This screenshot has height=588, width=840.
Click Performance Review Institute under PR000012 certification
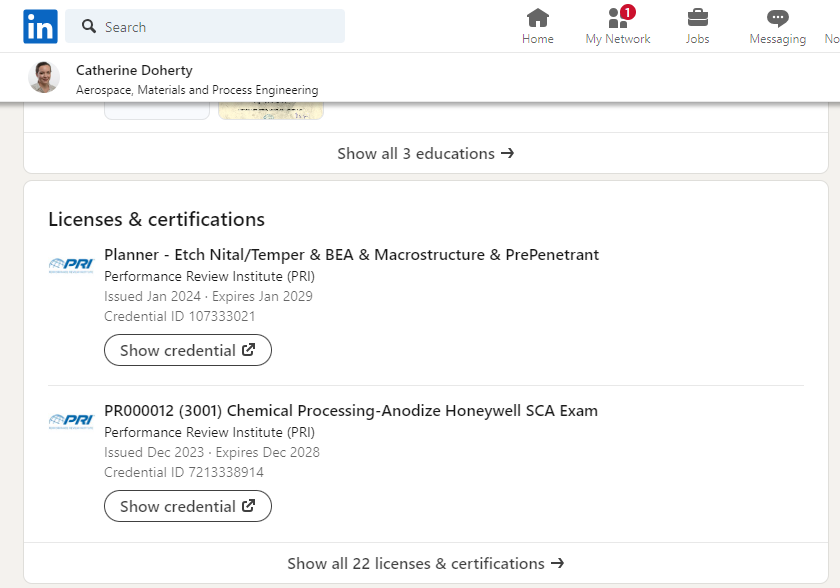click(x=209, y=432)
